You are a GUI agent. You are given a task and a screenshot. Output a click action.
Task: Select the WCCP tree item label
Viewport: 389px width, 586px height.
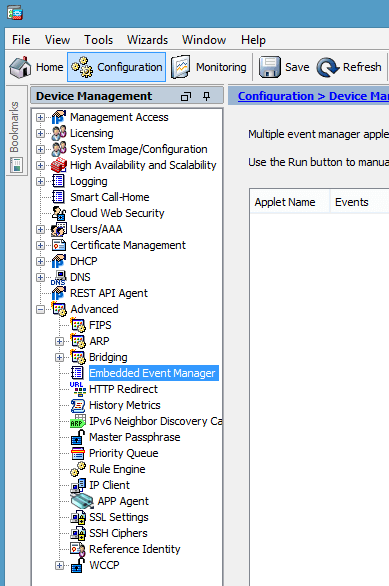click(104, 565)
